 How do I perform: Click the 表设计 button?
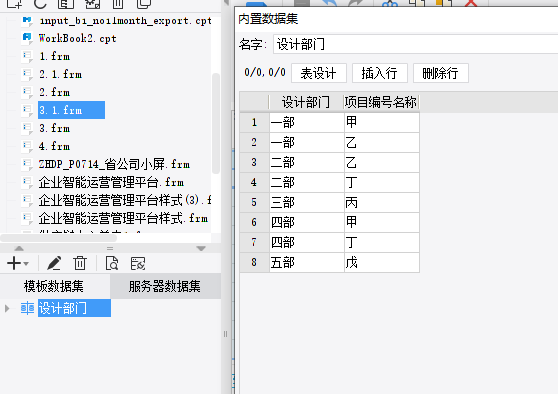click(319, 73)
